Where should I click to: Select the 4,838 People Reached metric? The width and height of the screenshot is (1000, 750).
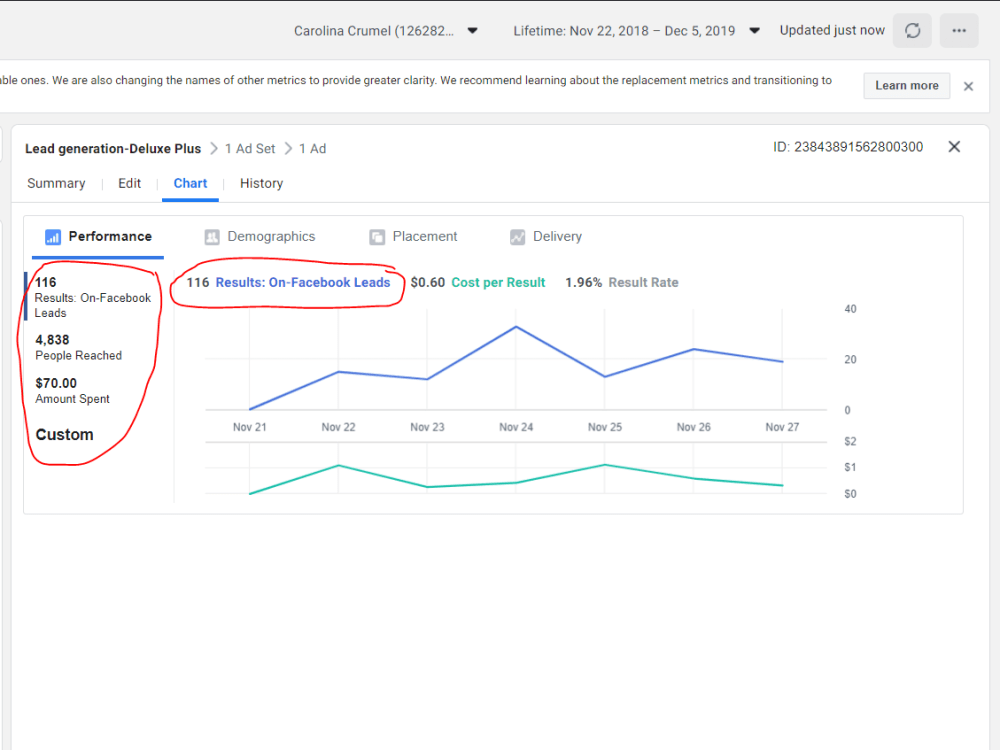click(78, 348)
